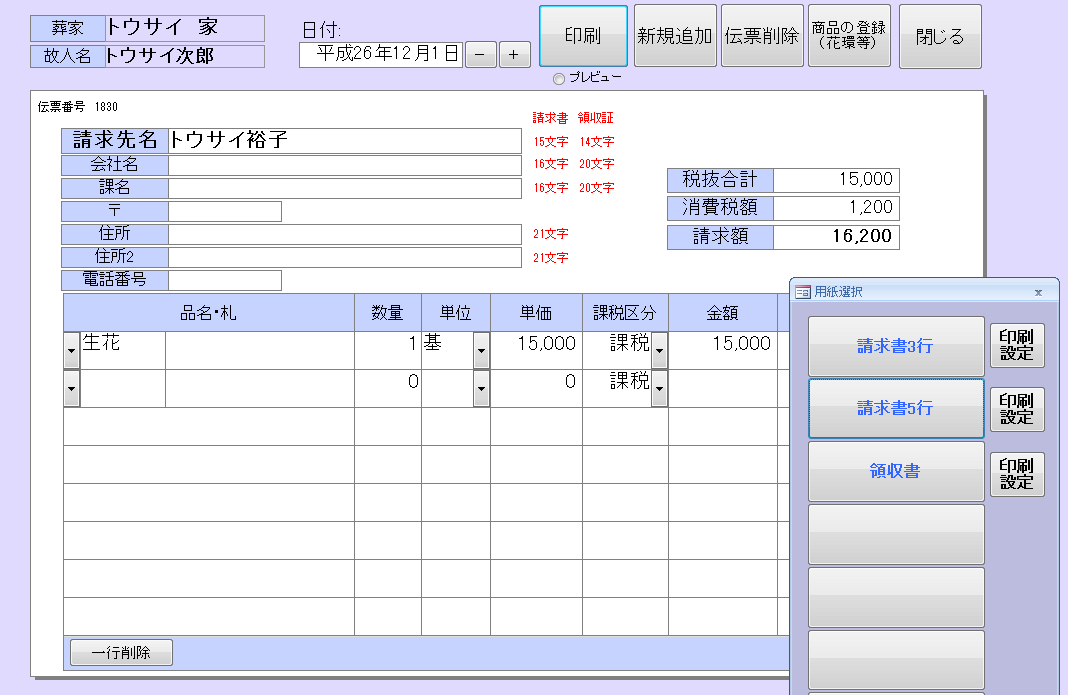Expand product name dropdown for 生花 row
Image resolution: width=1068 pixels, height=695 pixels.
click(x=71, y=350)
